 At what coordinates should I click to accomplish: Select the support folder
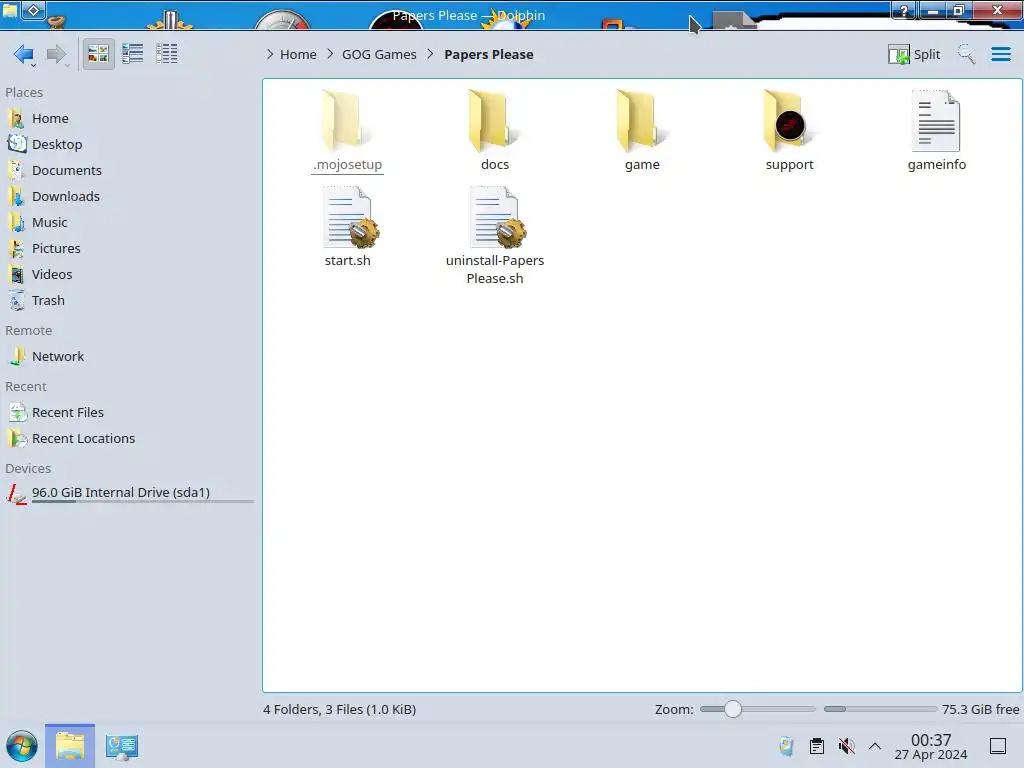pos(790,131)
